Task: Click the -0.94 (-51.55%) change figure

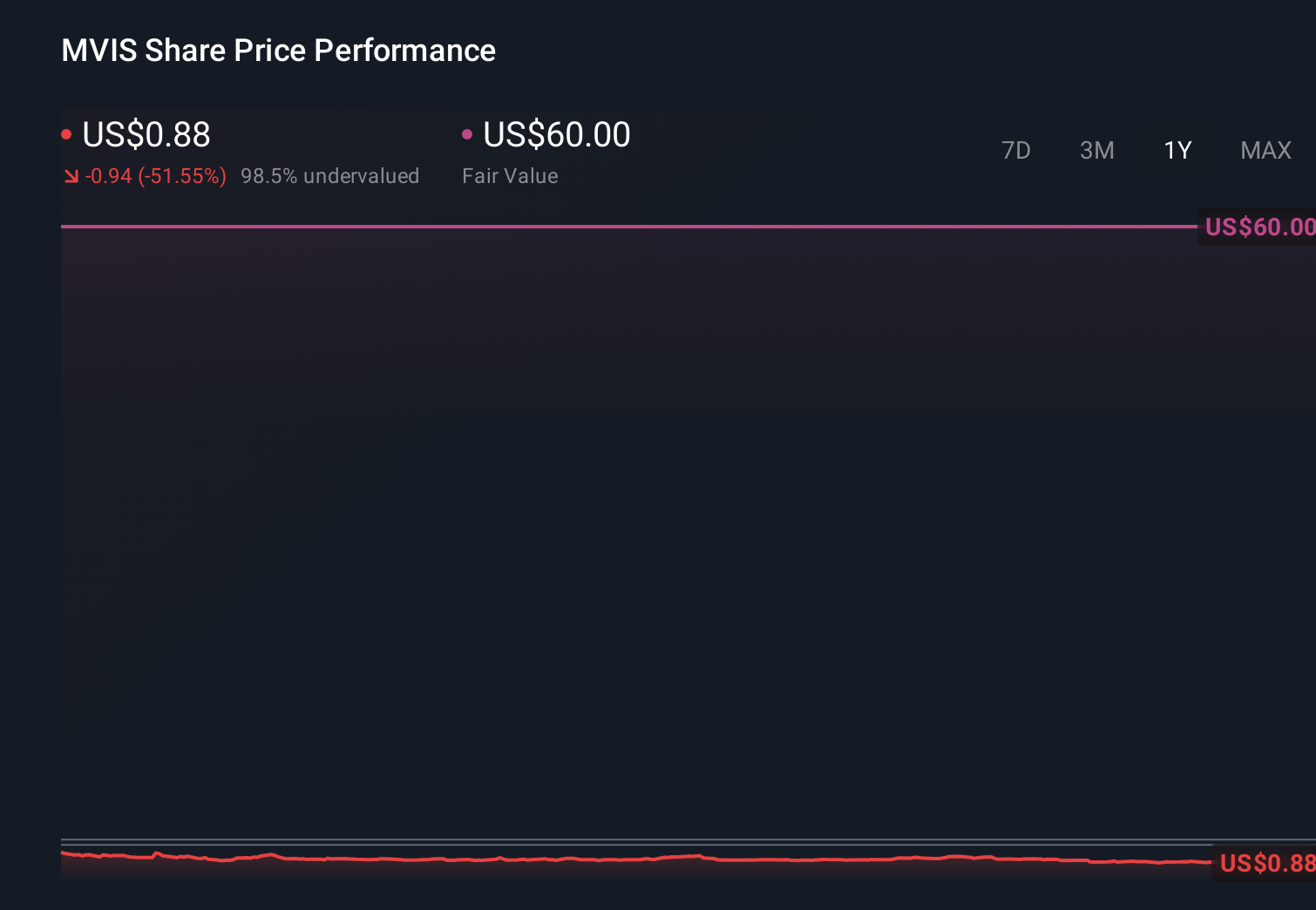Action: tap(157, 175)
